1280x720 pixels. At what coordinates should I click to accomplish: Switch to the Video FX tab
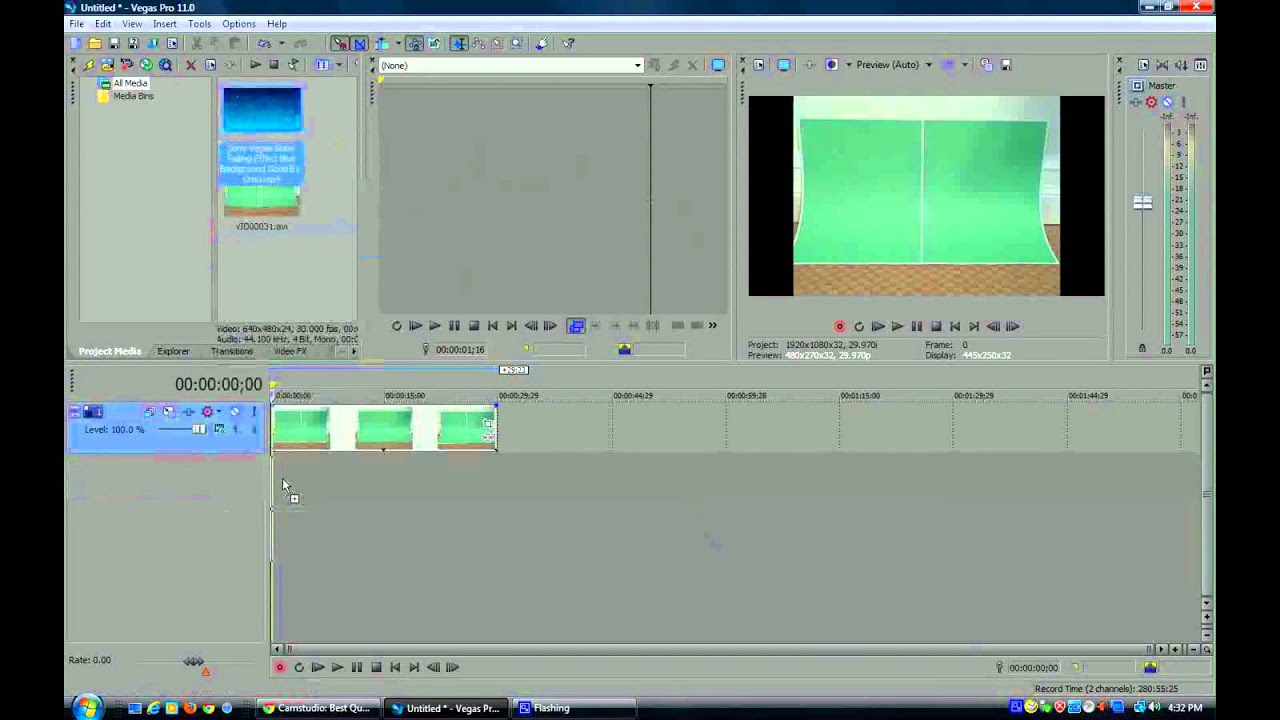pyautogui.click(x=290, y=351)
